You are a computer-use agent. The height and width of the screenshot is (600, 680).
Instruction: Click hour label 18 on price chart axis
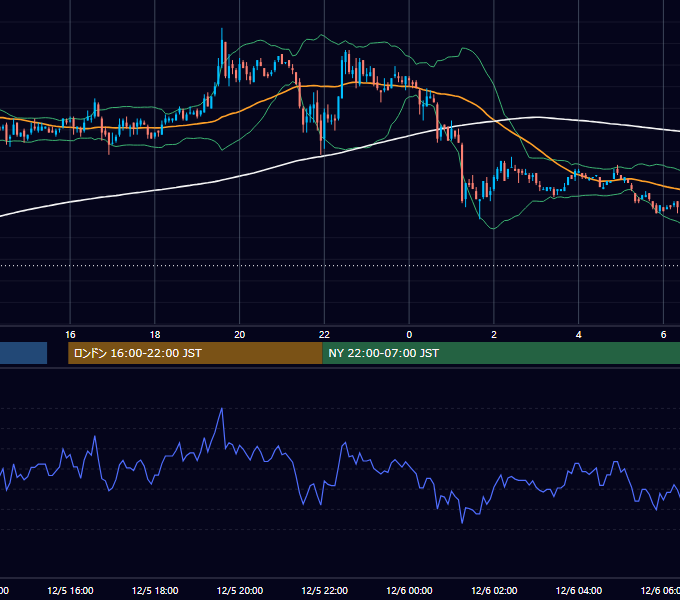click(x=155, y=335)
